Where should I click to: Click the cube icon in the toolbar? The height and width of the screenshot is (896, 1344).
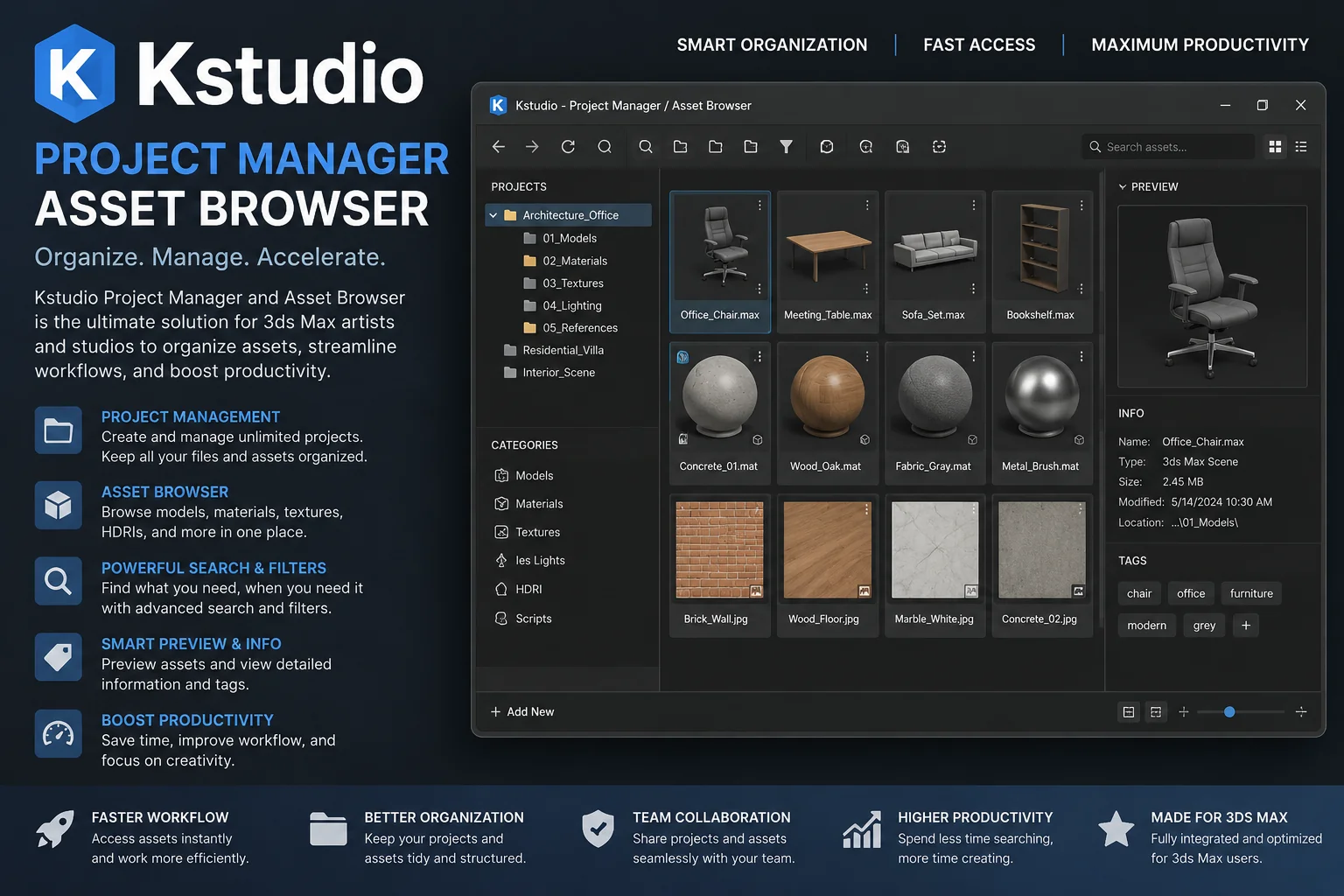pos(827,147)
